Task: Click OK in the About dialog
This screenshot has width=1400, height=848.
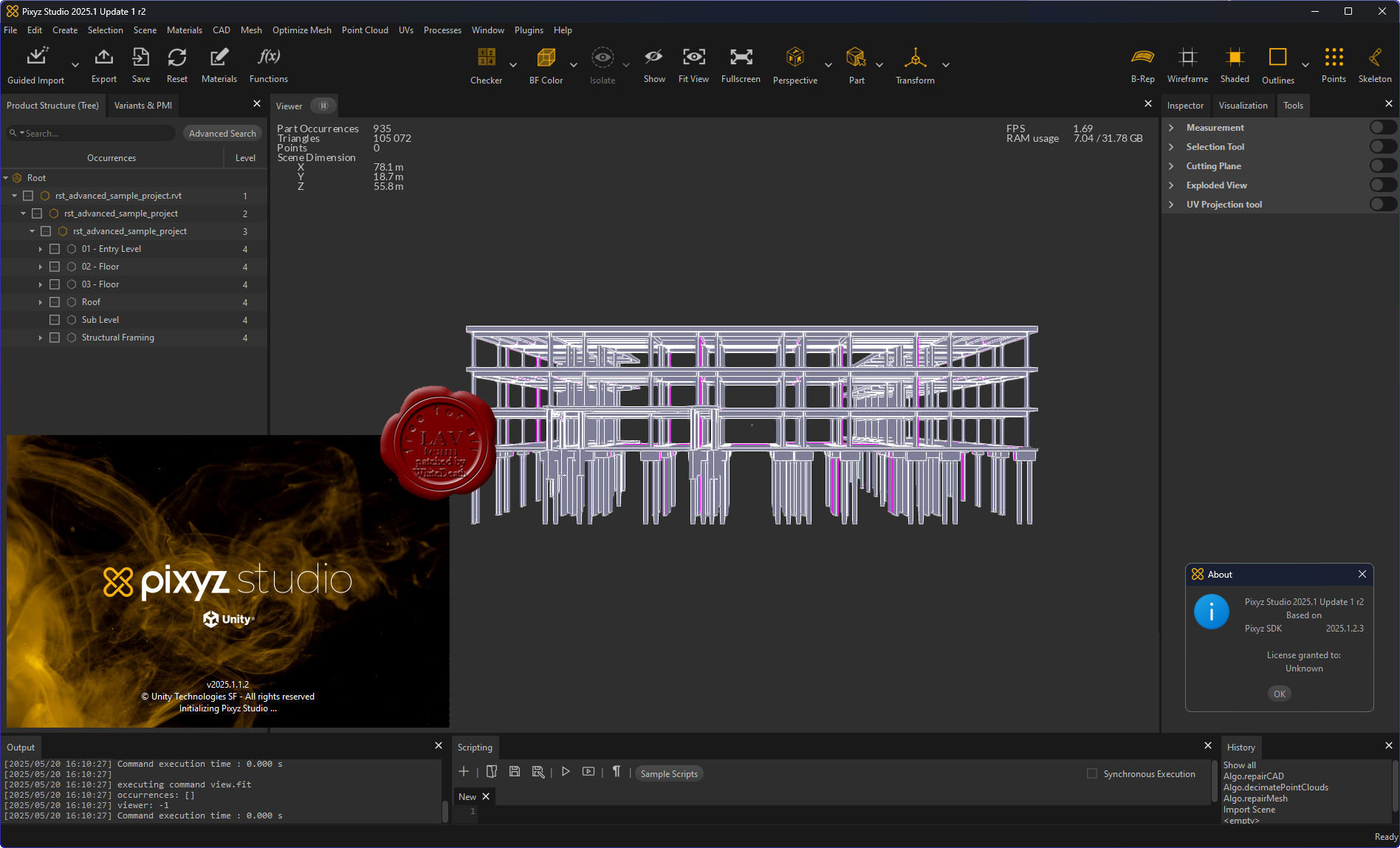Action: point(1279,694)
